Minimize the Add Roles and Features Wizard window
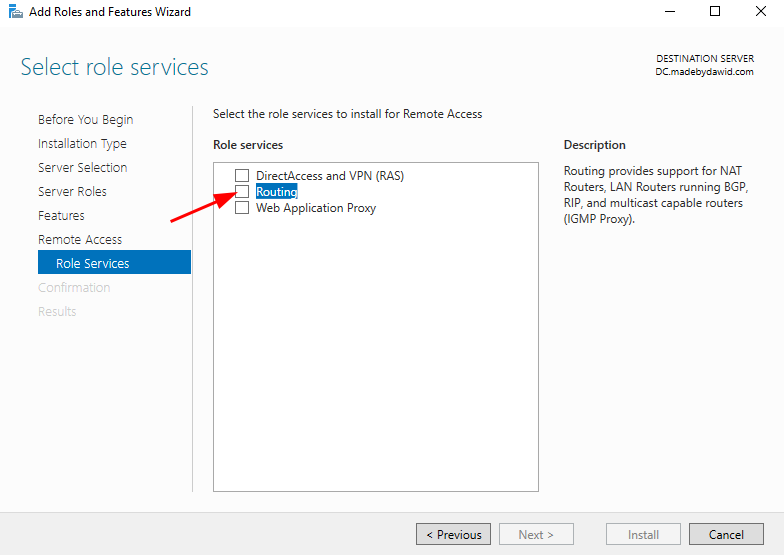This screenshot has width=784, height=555. tap(670, 12)
